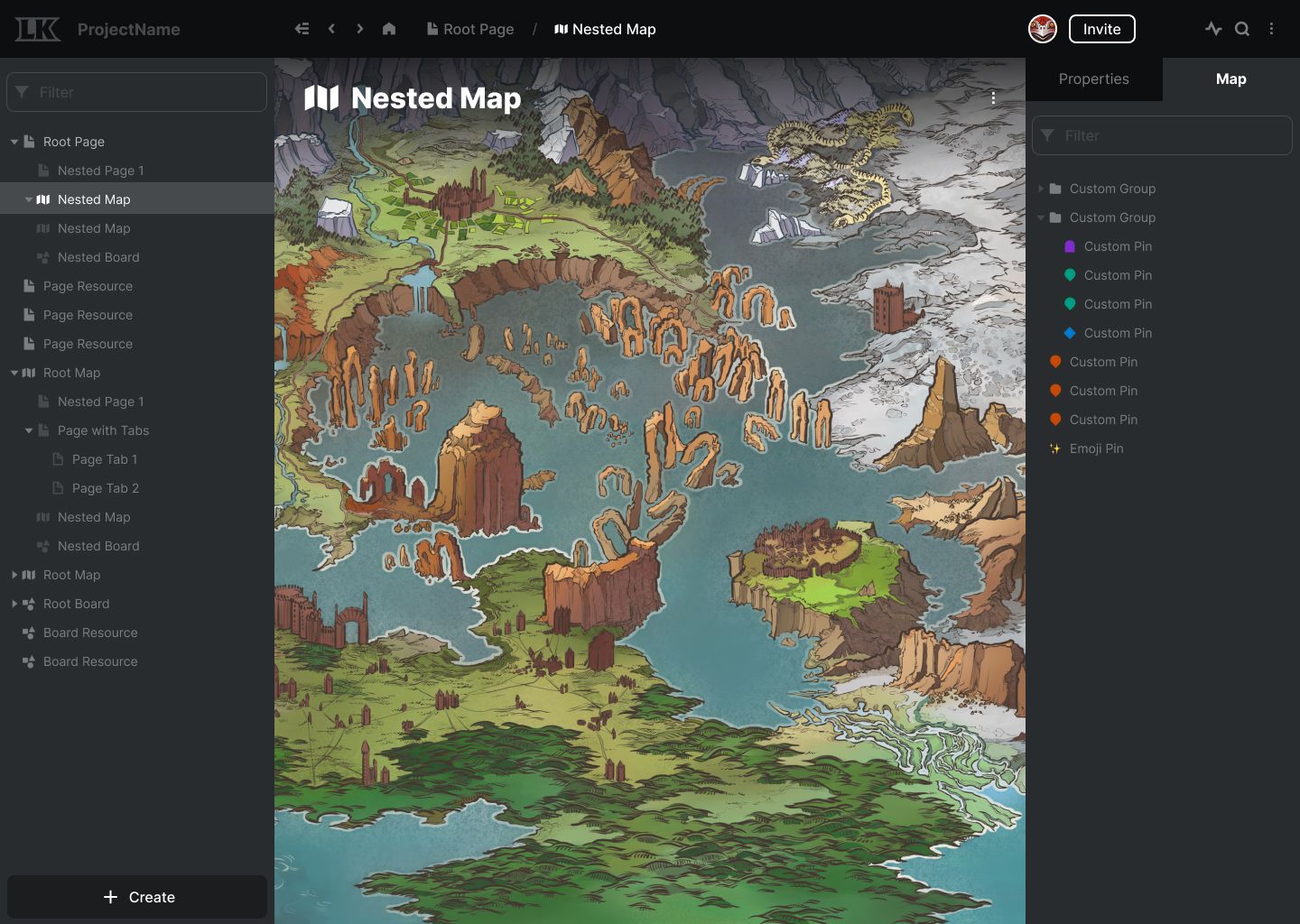Collapse the Page with Tabs node
The width and height of the screenshot is (1300, 924).
click(x=28, y=430)
